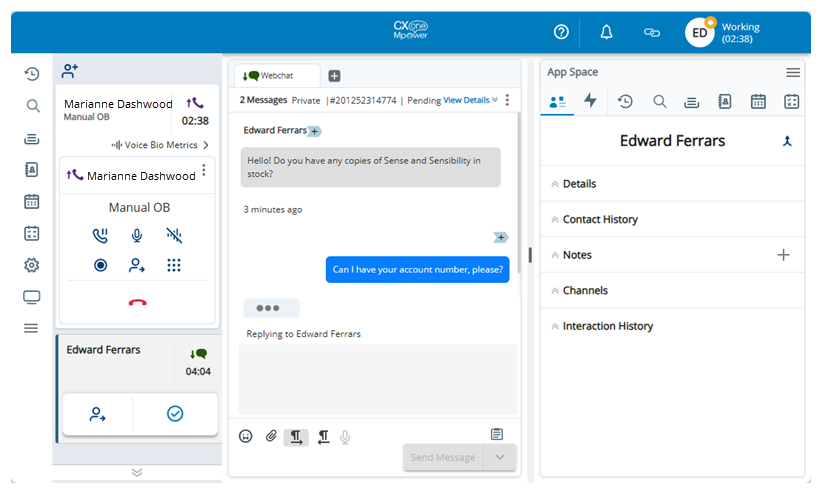Click the help question mark icon
The height and width of the screenshot is (495, 823).
pos(561,32)
